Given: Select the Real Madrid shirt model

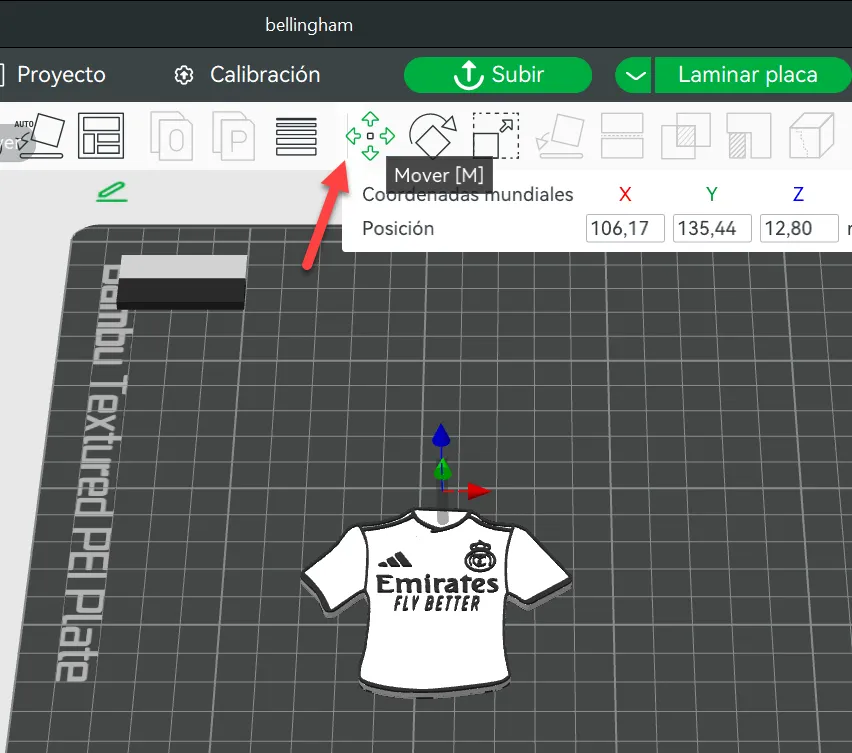Looking at the screenshot, I should pyautogui.click(x=436, y=602).
